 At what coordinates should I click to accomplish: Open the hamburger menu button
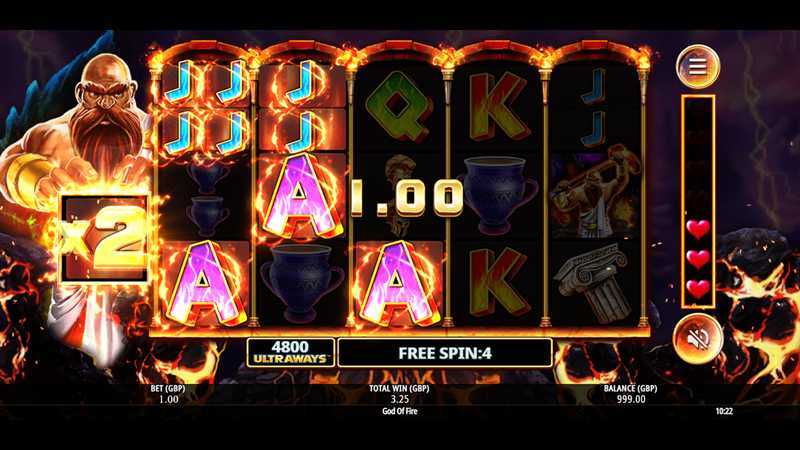[x=697, y=66]
